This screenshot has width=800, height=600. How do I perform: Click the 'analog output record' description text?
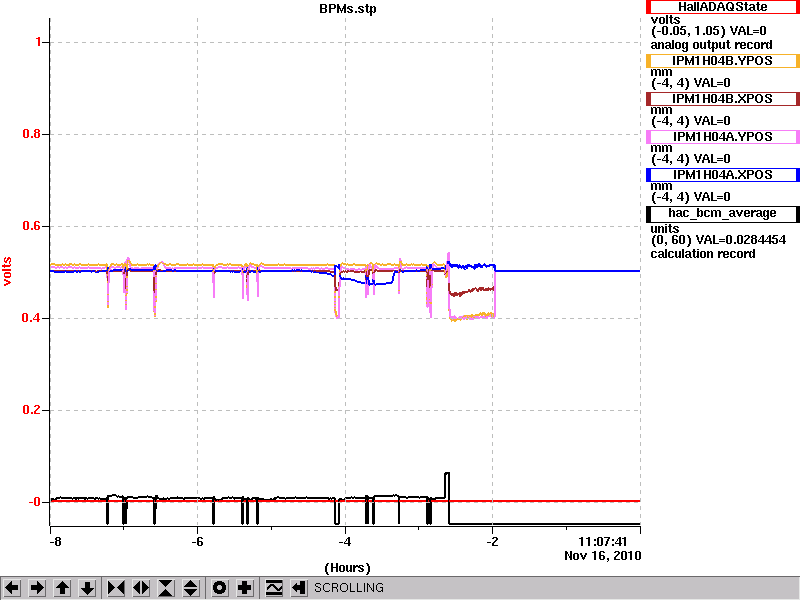pyautogui.click(x=711, y=45)
